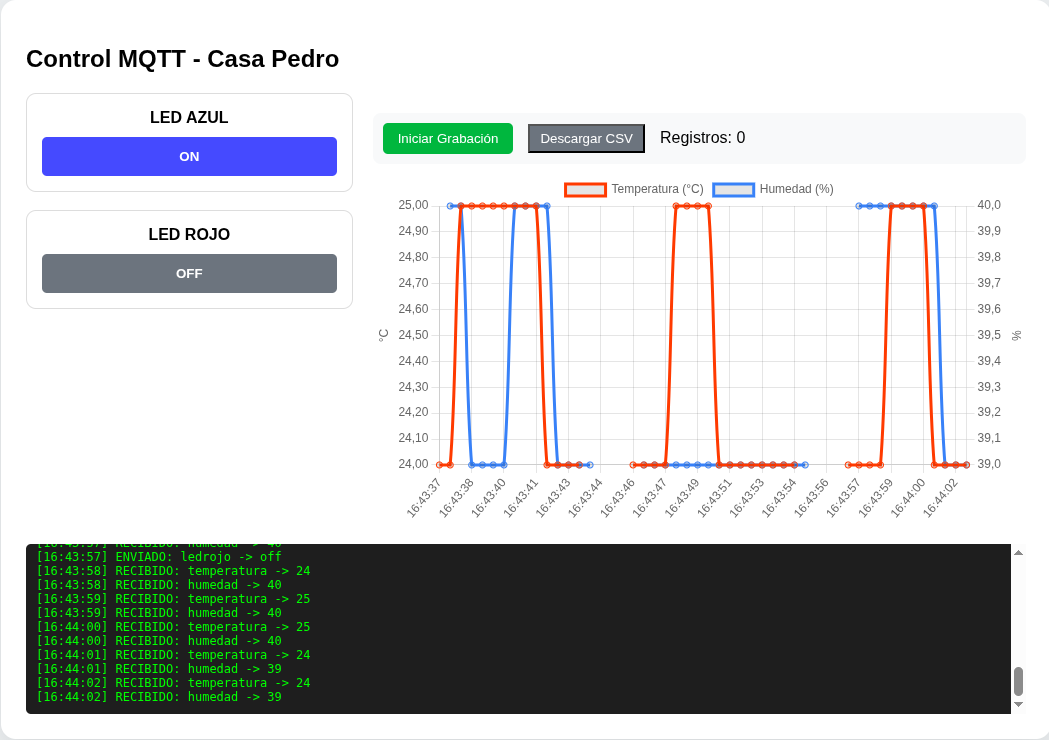Click log line 16:43:59 humedad -> 40

click(159, 613)
